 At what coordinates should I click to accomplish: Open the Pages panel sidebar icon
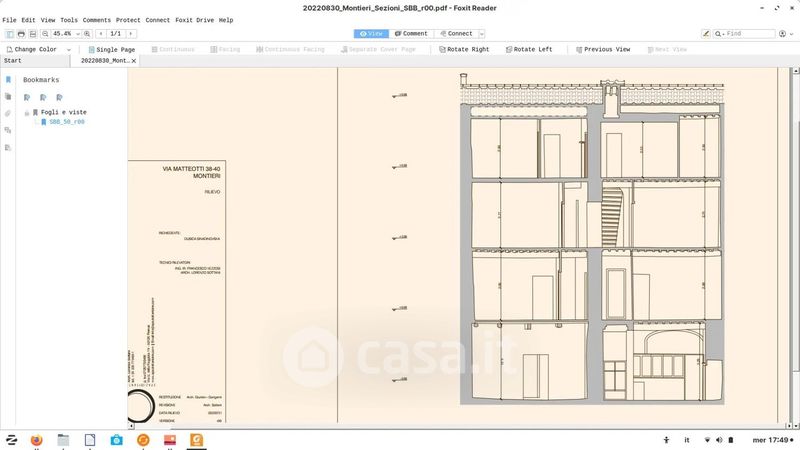click(8, 97)
